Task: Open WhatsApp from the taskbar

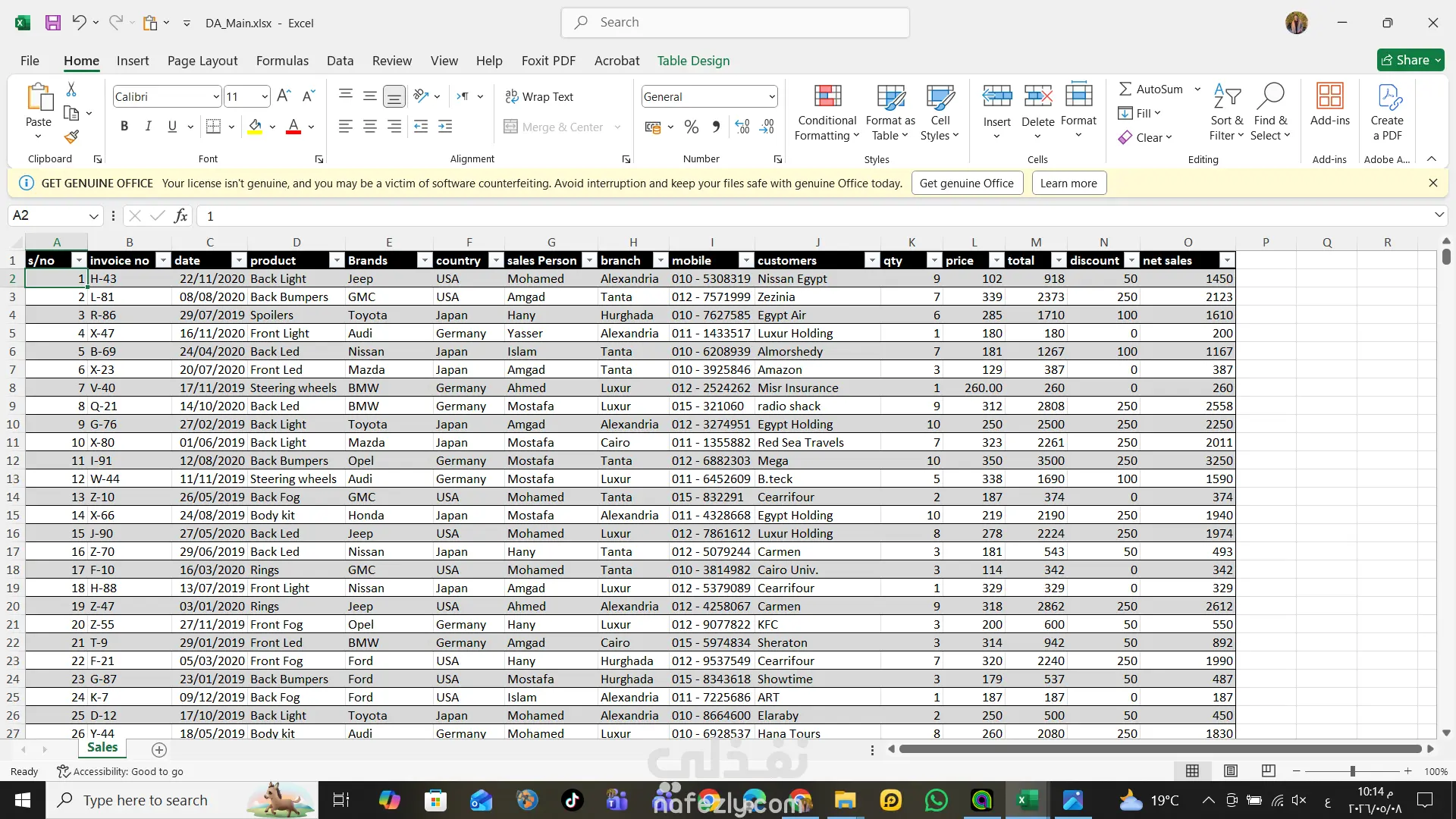Action: pos(937,800)
